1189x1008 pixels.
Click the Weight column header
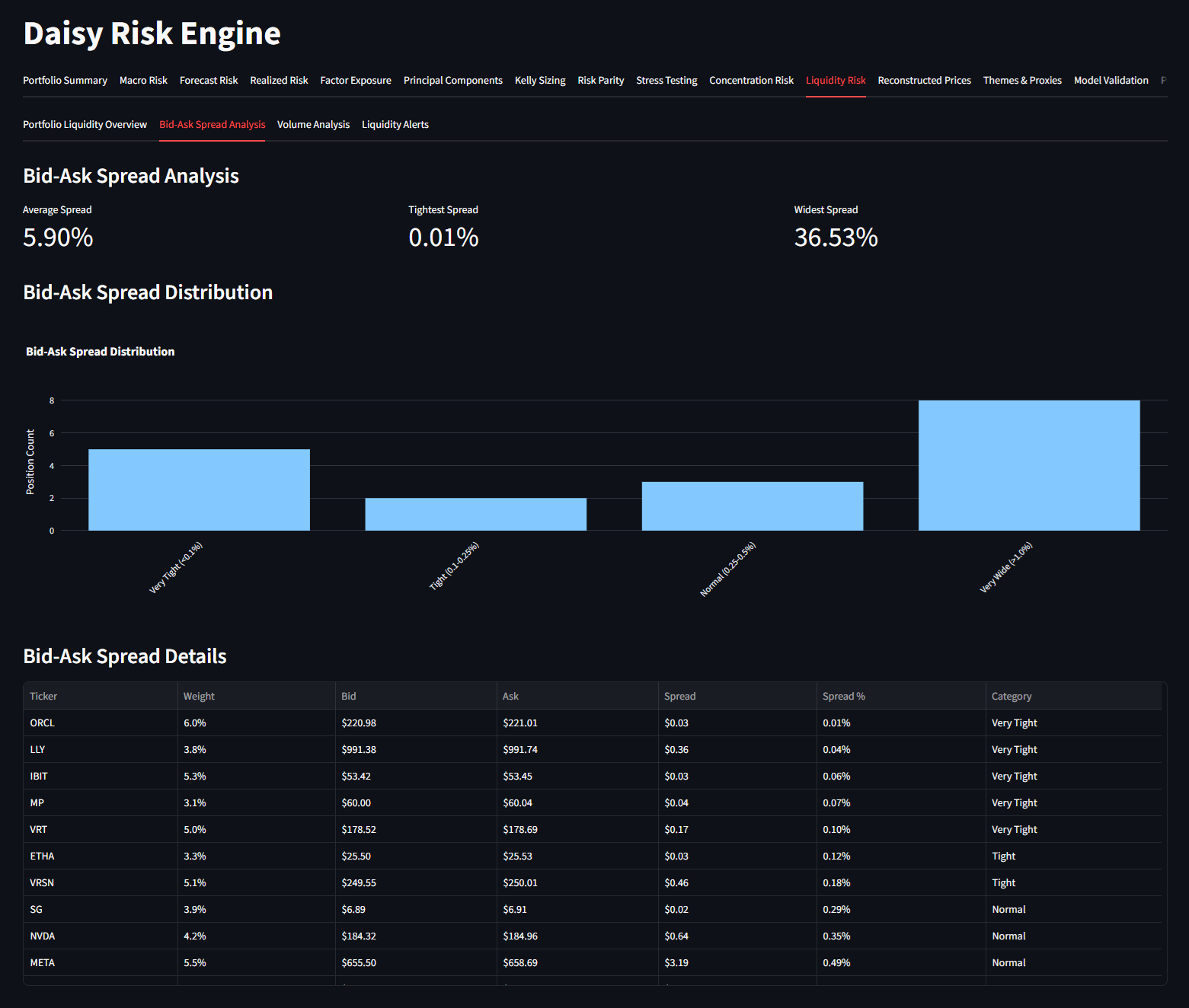(199, 696)
